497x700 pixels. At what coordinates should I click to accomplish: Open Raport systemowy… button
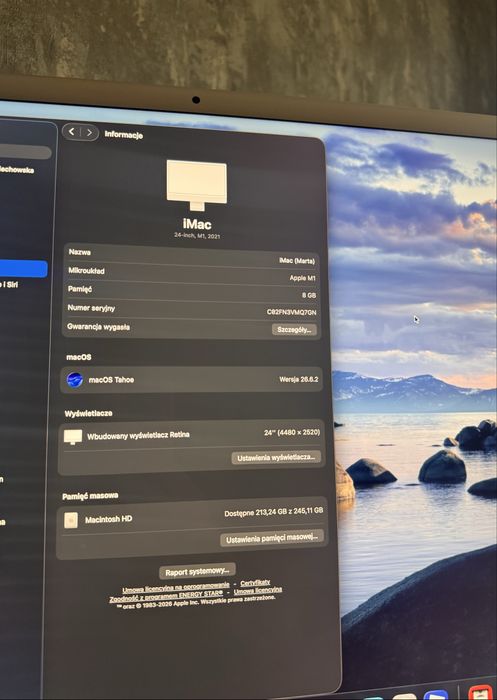(x=197, y=571)
